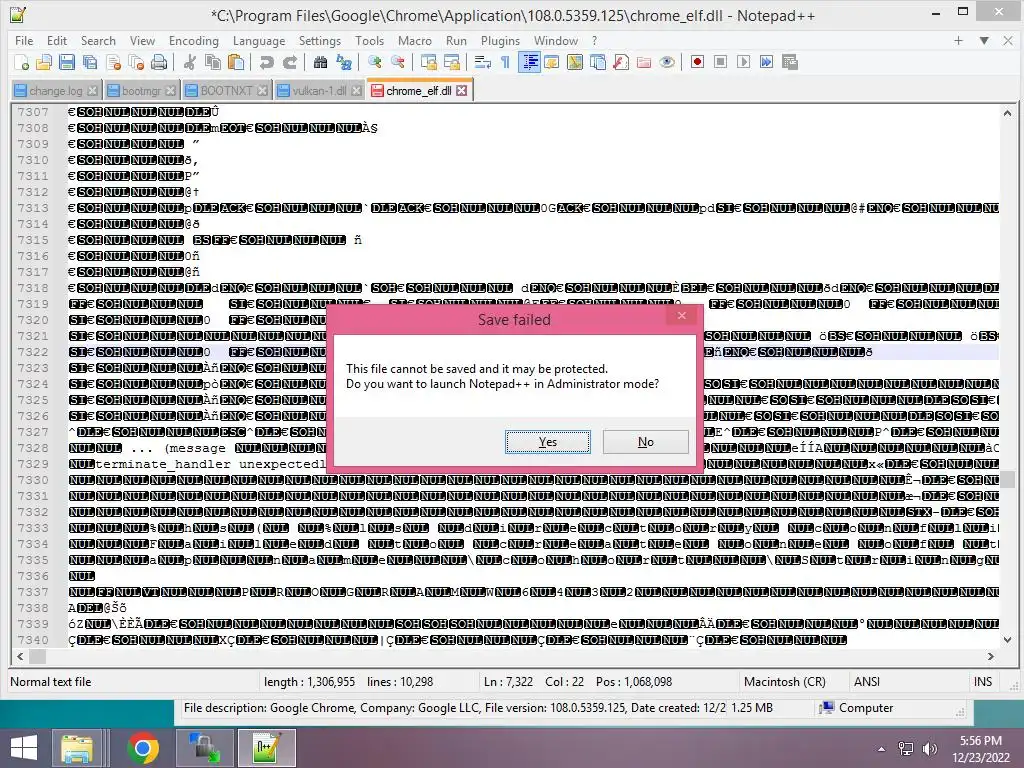Click the plus icon in menu bar
Viewport: 1024px width, 768px height.
(x=958, y=40)
